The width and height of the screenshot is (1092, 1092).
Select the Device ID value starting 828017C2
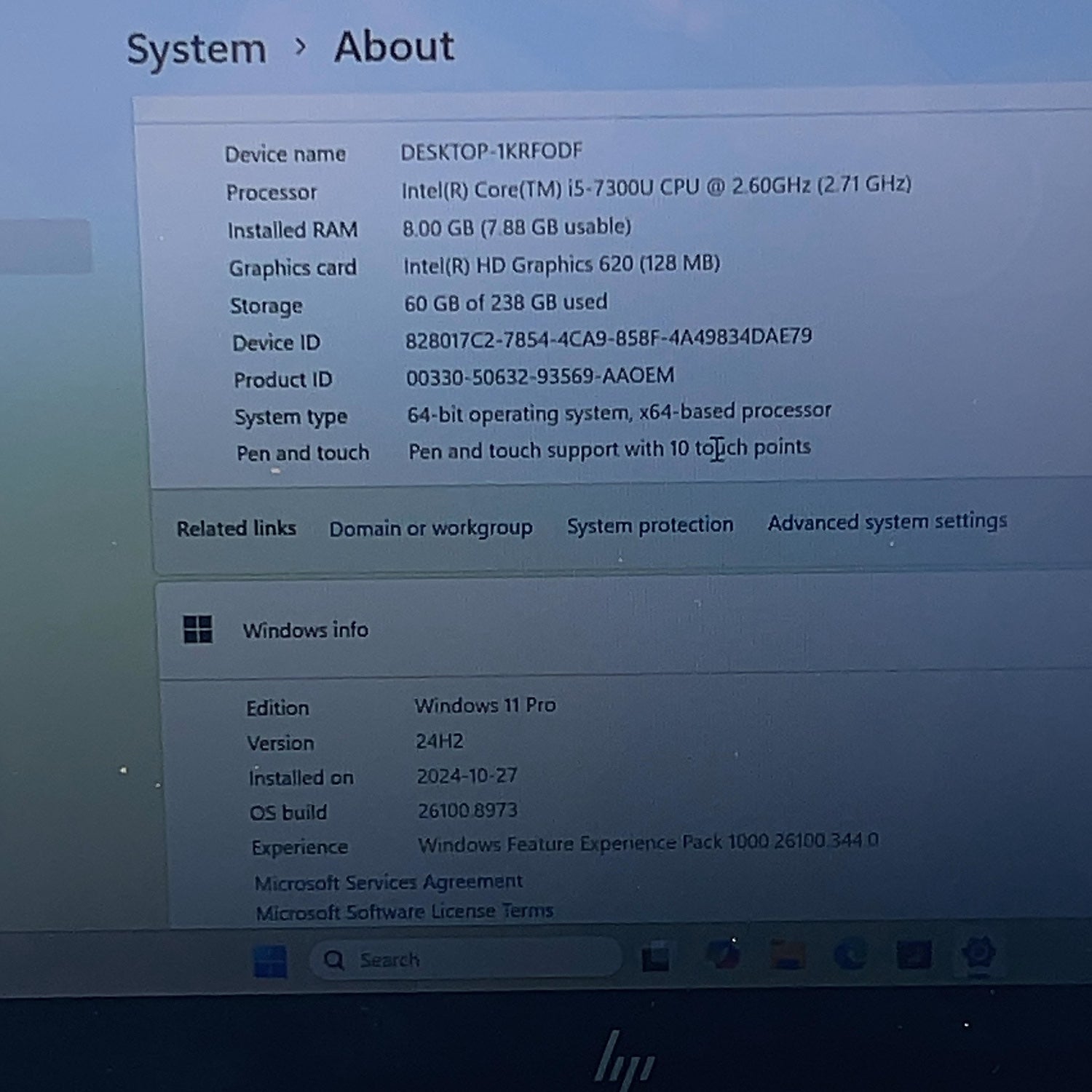(609, 339)
